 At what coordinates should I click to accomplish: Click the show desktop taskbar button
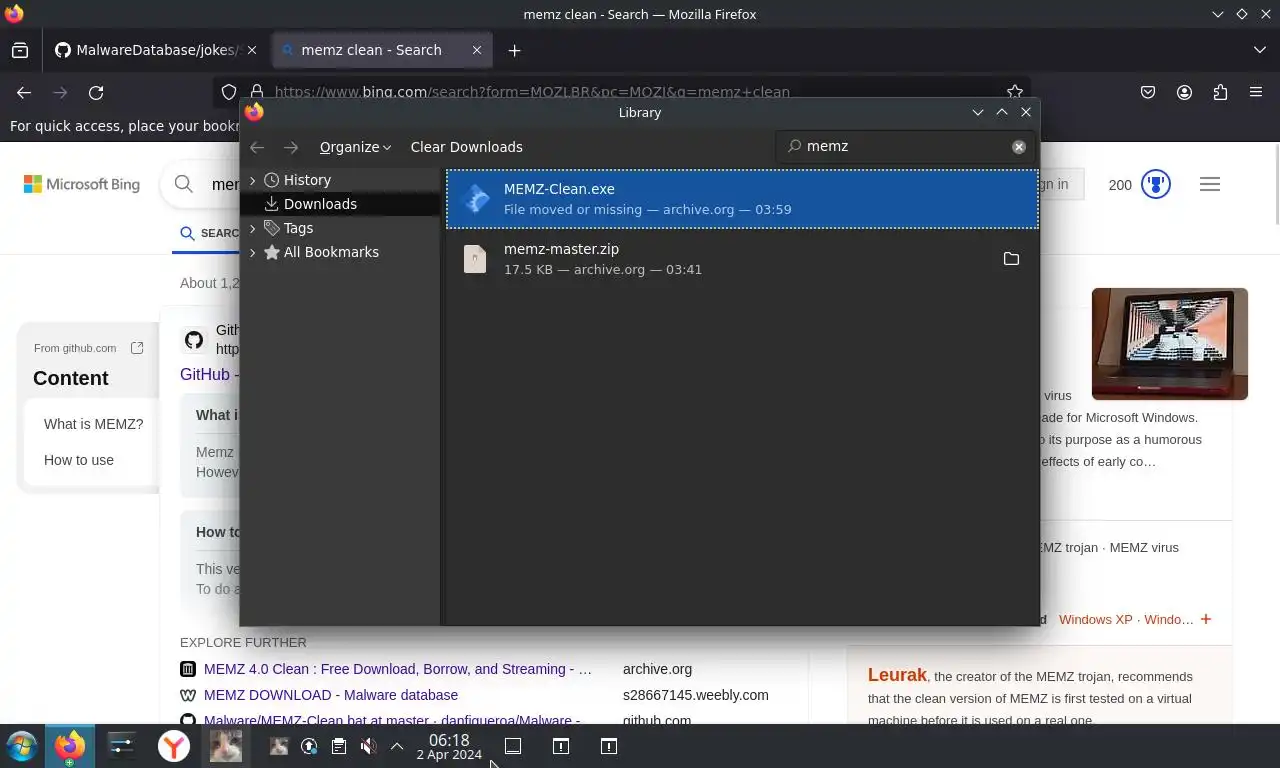coord(513,746)
